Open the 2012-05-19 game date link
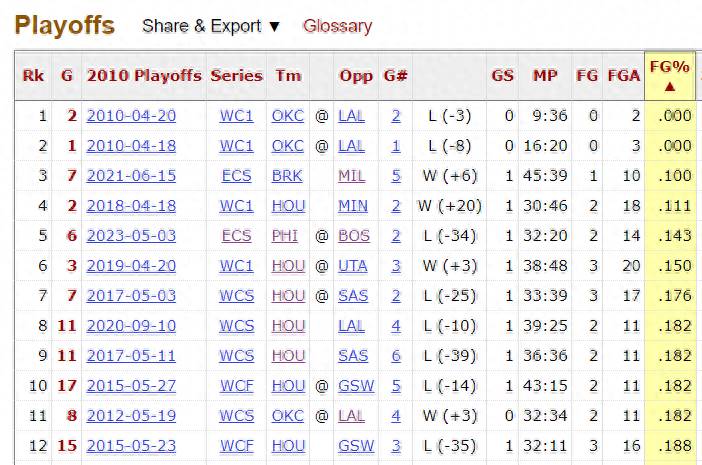This screenshot has width=702, height=465. point(131,416)
